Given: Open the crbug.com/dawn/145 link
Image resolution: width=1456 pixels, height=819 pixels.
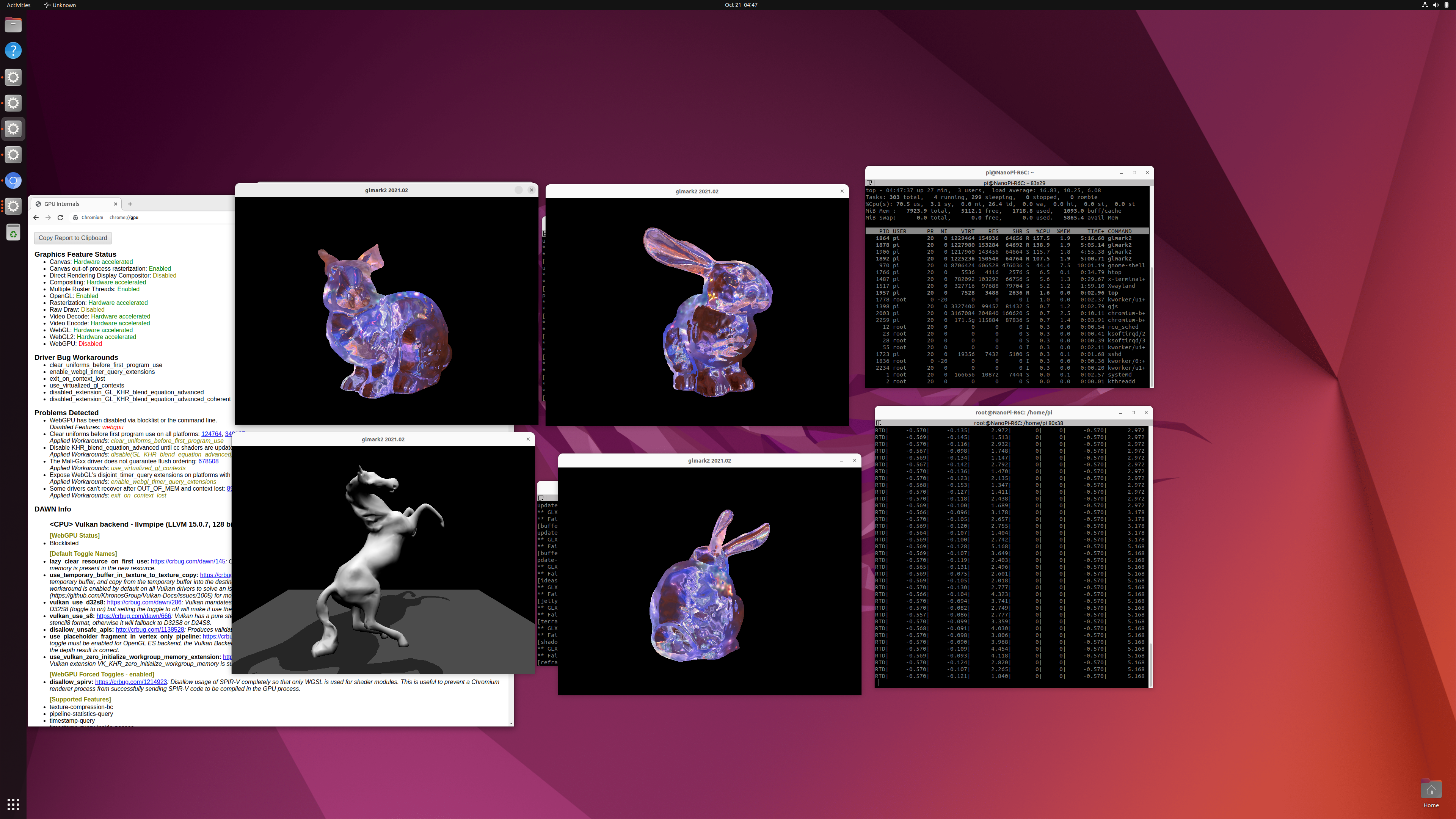Looking at the screenshot, I should pyautogui.click(x=188, y=561).
